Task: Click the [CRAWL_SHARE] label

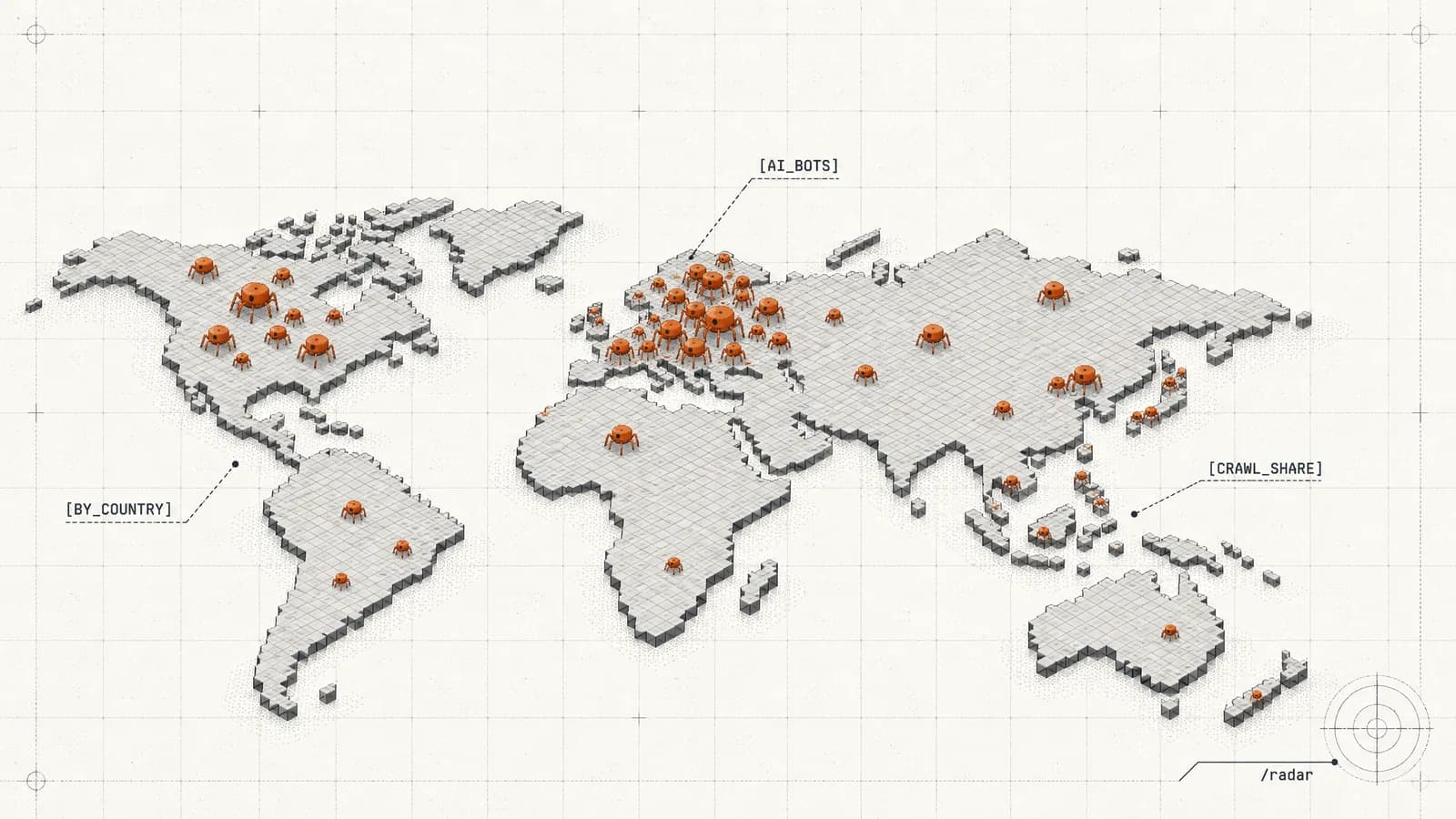Action: pos(1265,469)
